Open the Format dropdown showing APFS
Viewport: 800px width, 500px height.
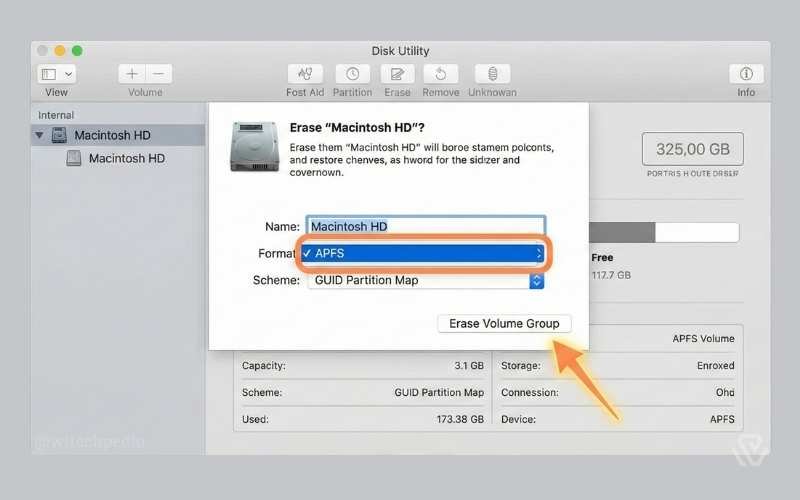pos(422,254)
